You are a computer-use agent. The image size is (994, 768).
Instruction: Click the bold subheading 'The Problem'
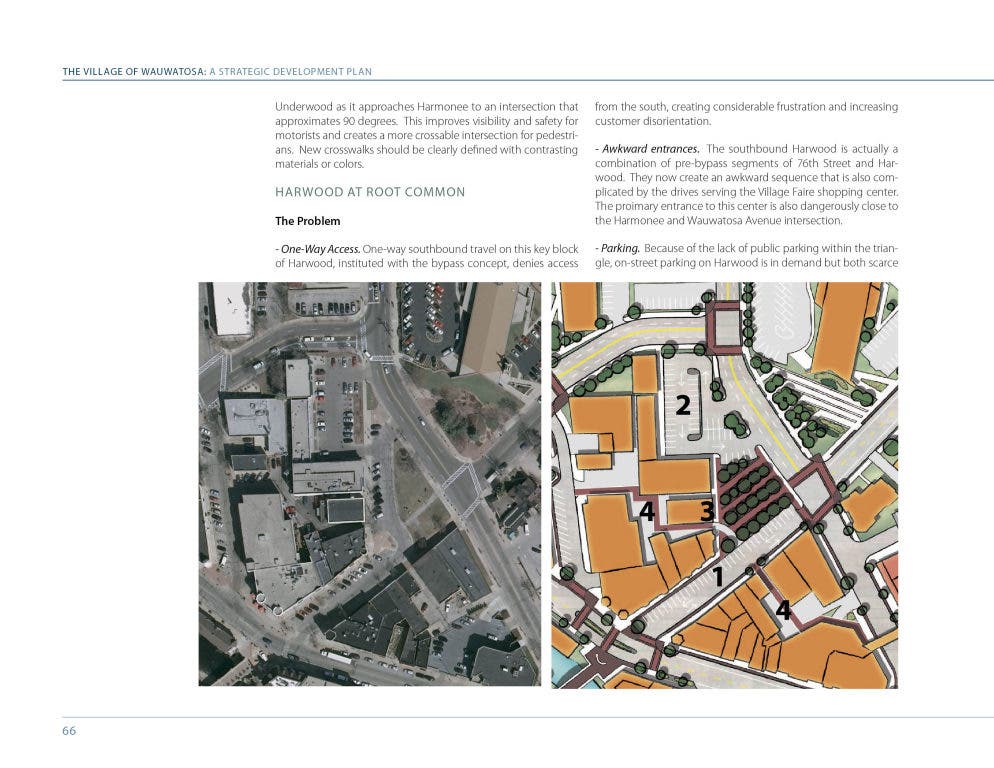307,221
